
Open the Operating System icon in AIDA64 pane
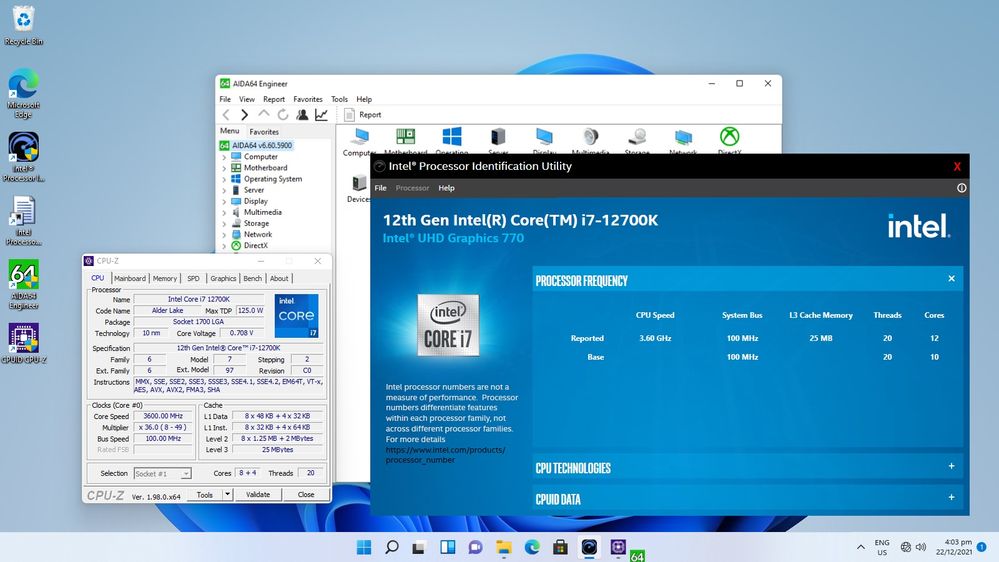pyautogui.click(x=452, y=141)
